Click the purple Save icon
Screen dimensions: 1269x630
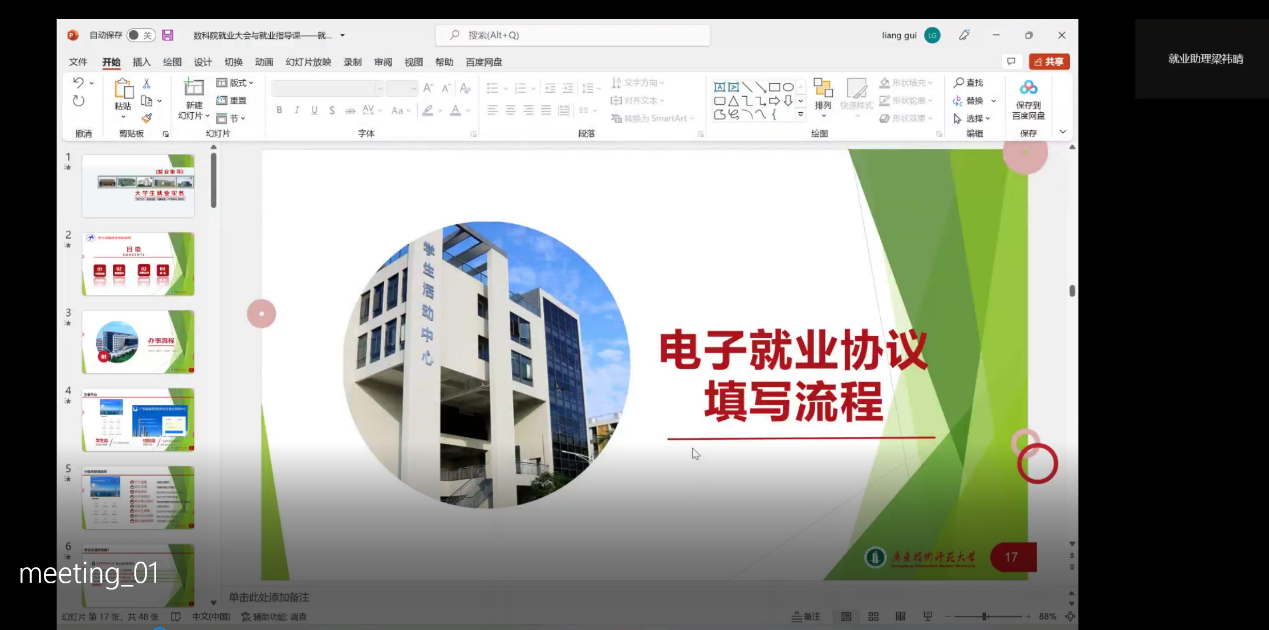(x=168, y=35)
